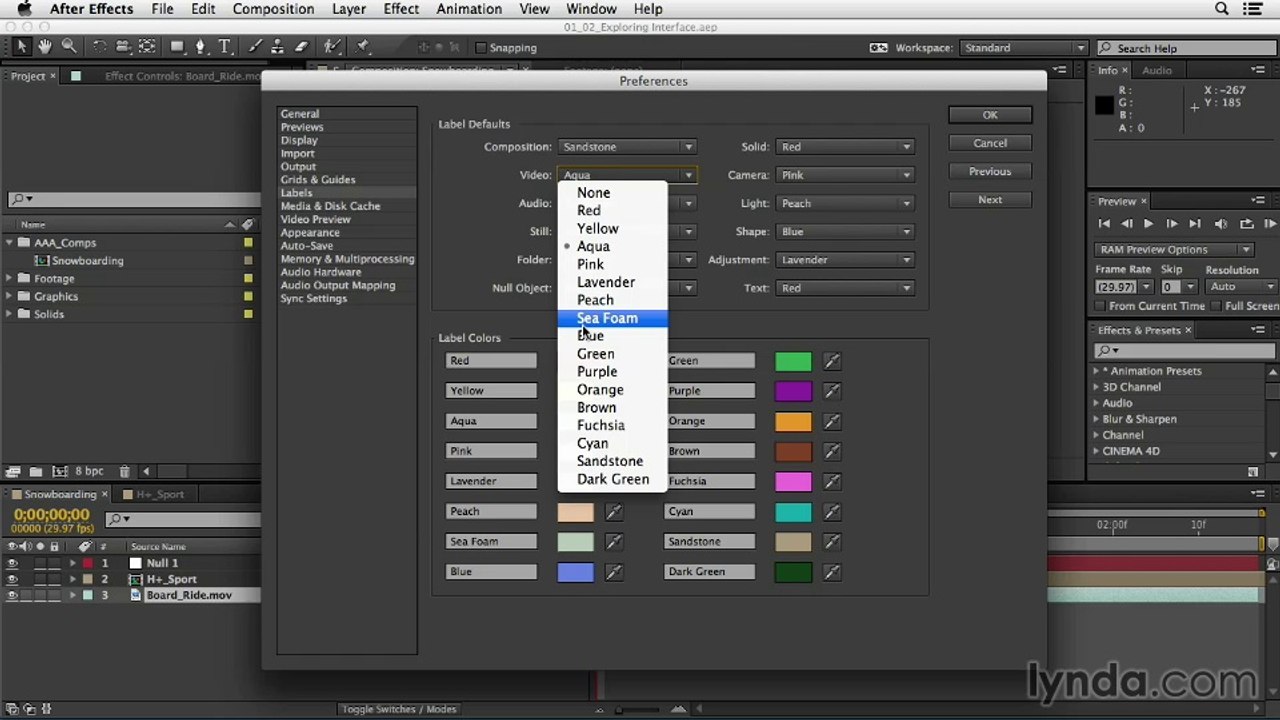
Task: Expand the Blur & Sharpen effects category
Action: [x=1096, y=419]
